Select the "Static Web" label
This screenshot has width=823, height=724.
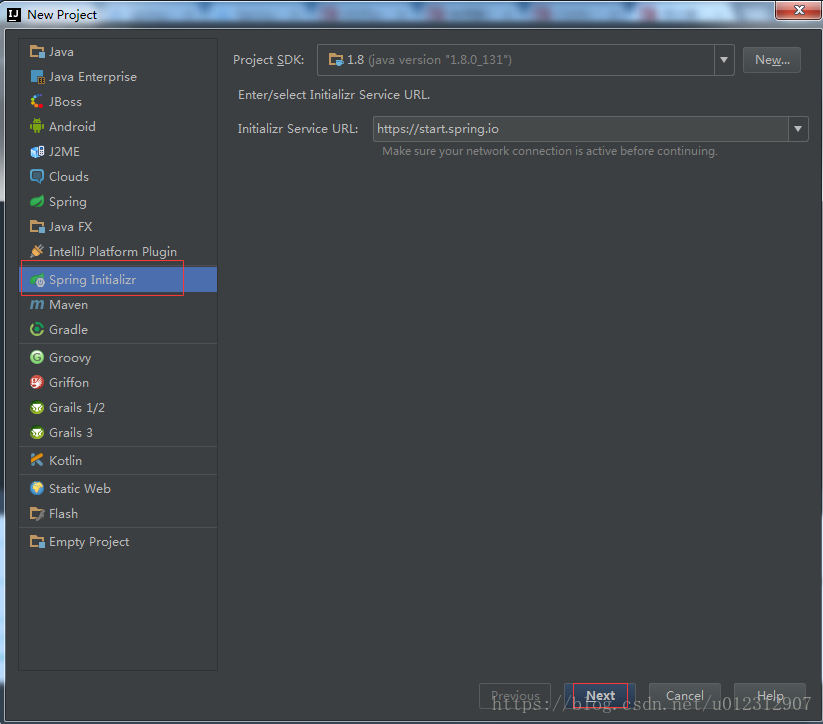(80, 489)
